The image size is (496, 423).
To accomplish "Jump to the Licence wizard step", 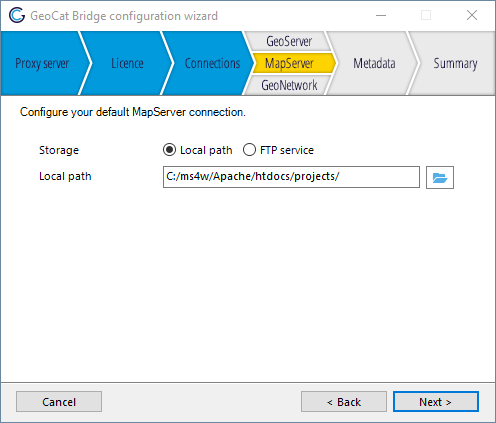I will (x=127, y=63).
